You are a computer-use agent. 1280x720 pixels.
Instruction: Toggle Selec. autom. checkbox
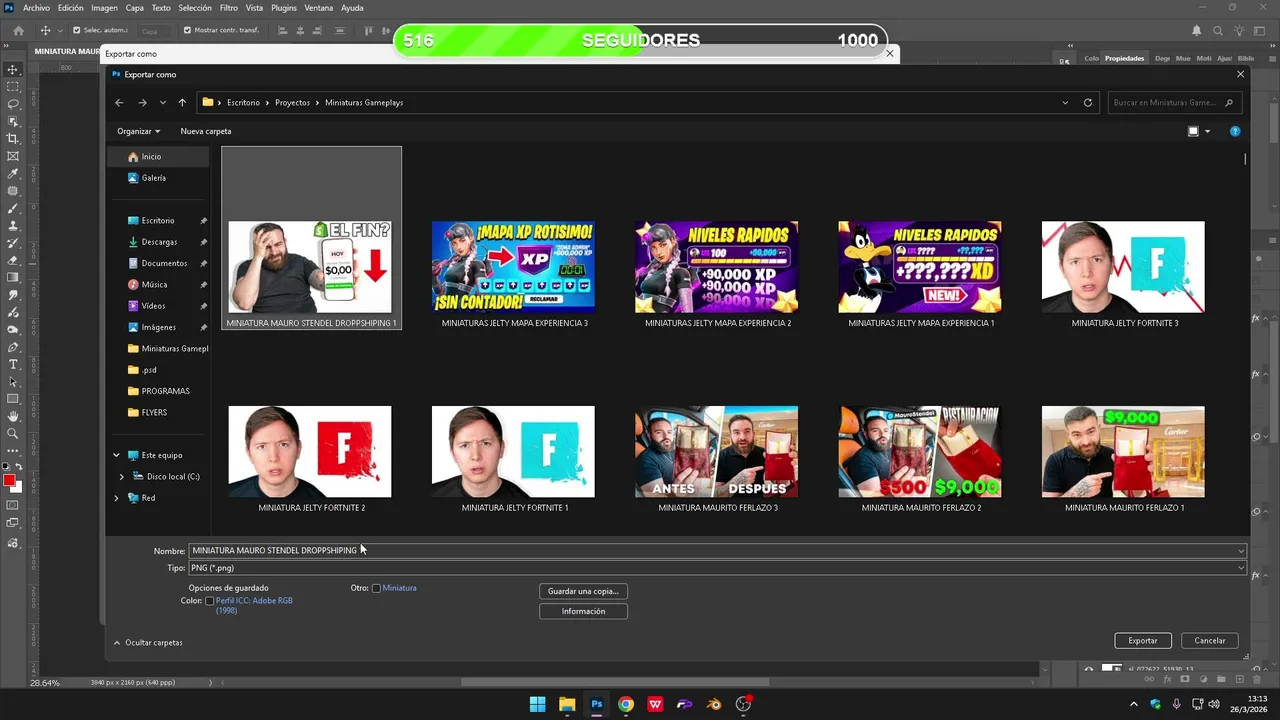[77, 30]
